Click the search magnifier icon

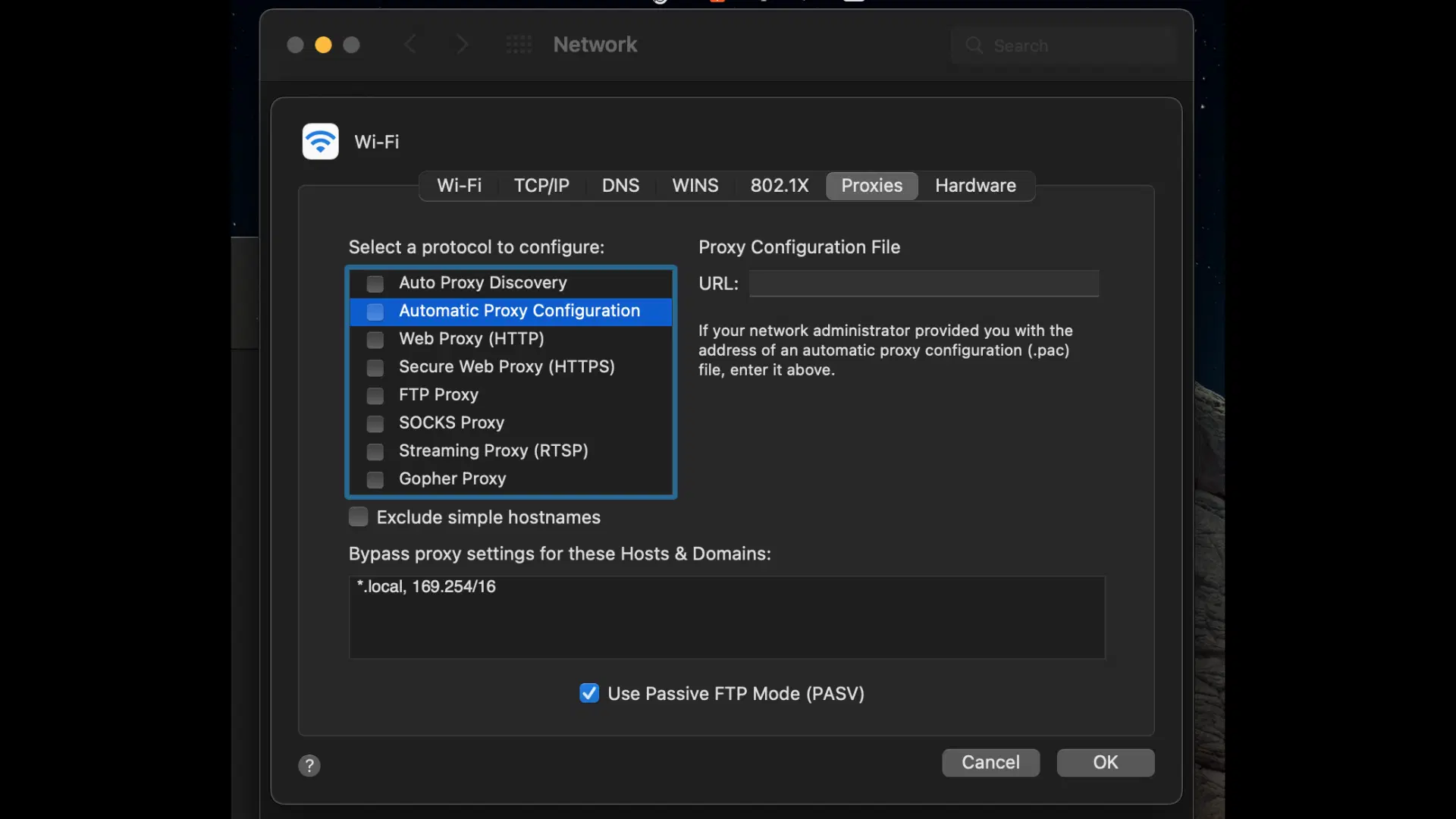point(974,45)
